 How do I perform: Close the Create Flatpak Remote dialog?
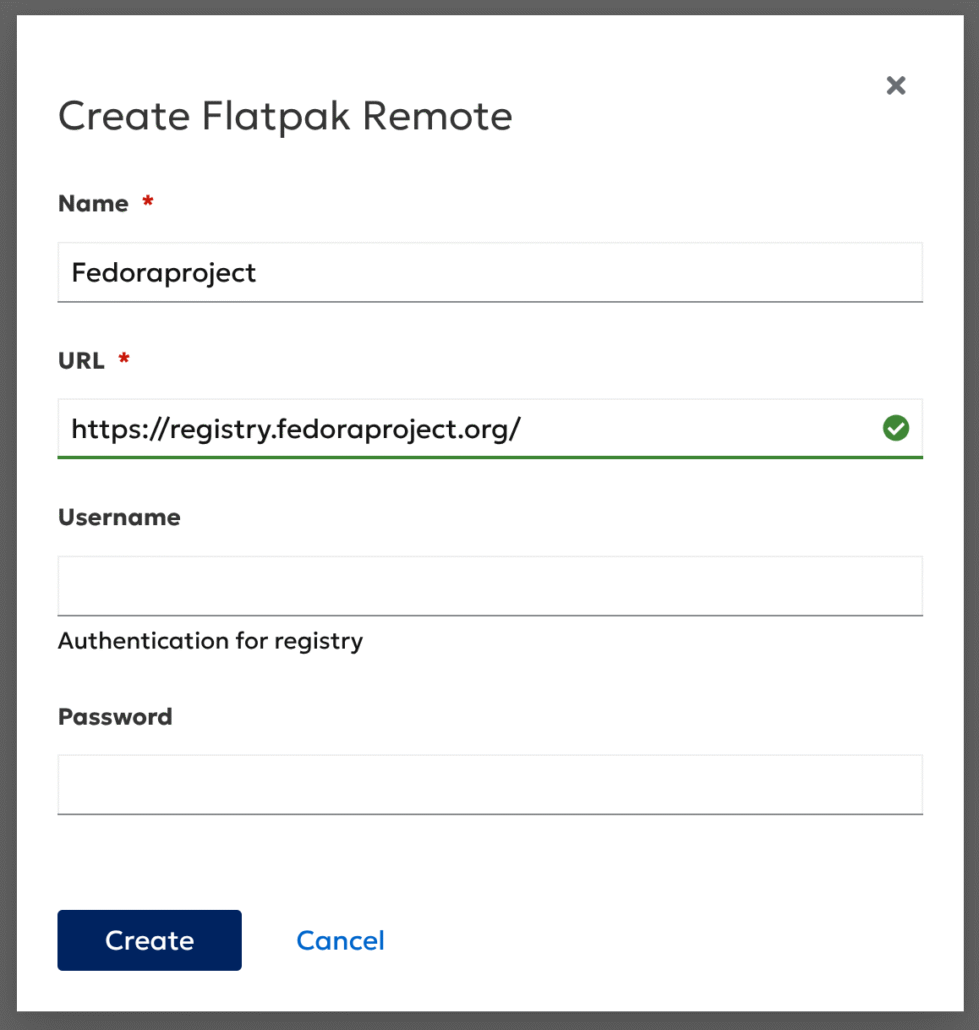(895, 86)
